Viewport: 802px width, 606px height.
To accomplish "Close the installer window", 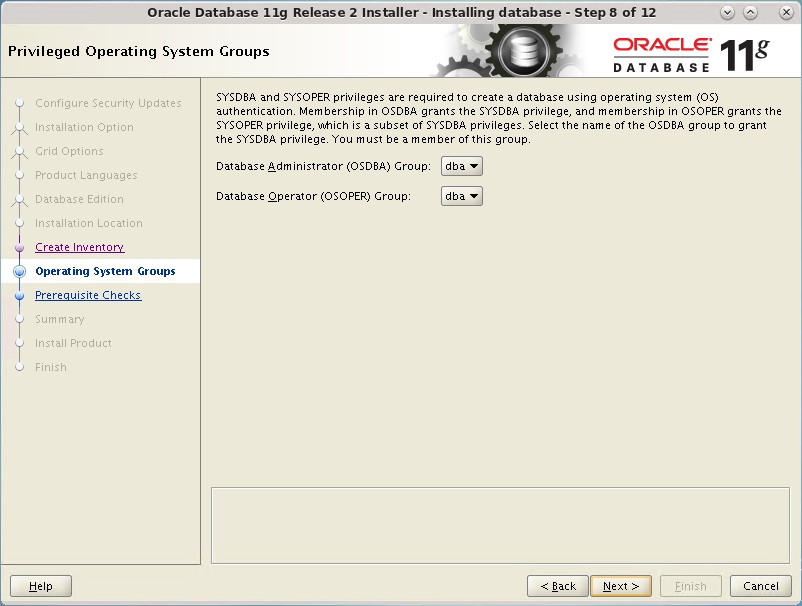I will pos(786,13).
